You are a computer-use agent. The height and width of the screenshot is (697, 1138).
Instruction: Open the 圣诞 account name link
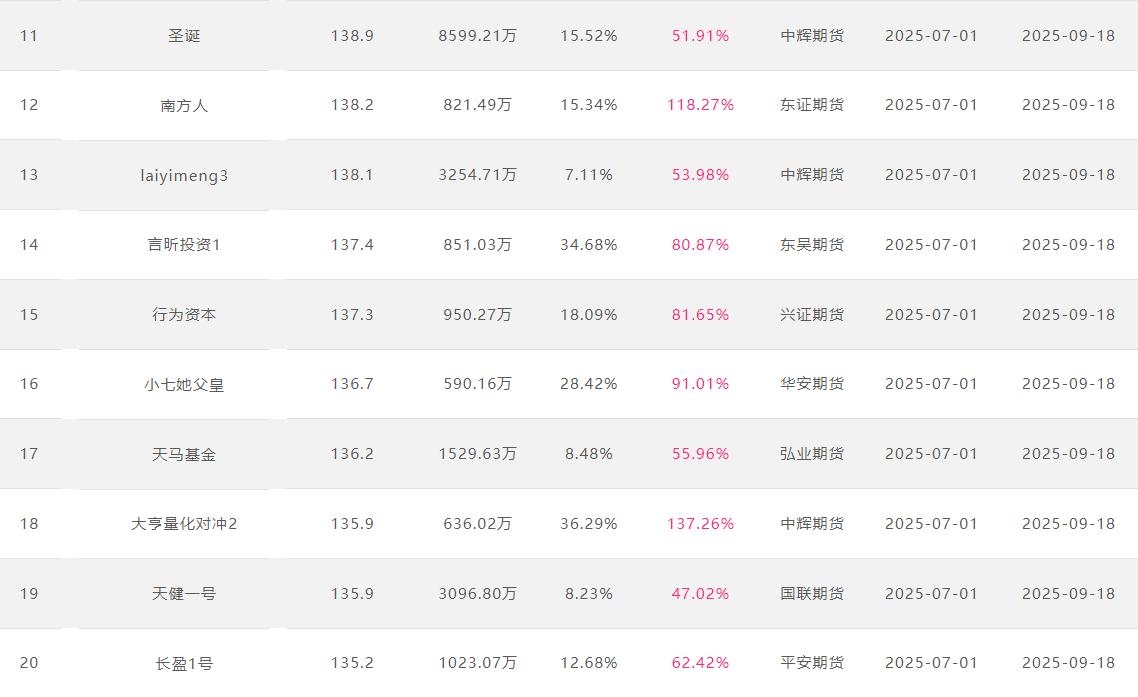pos(184,36)
